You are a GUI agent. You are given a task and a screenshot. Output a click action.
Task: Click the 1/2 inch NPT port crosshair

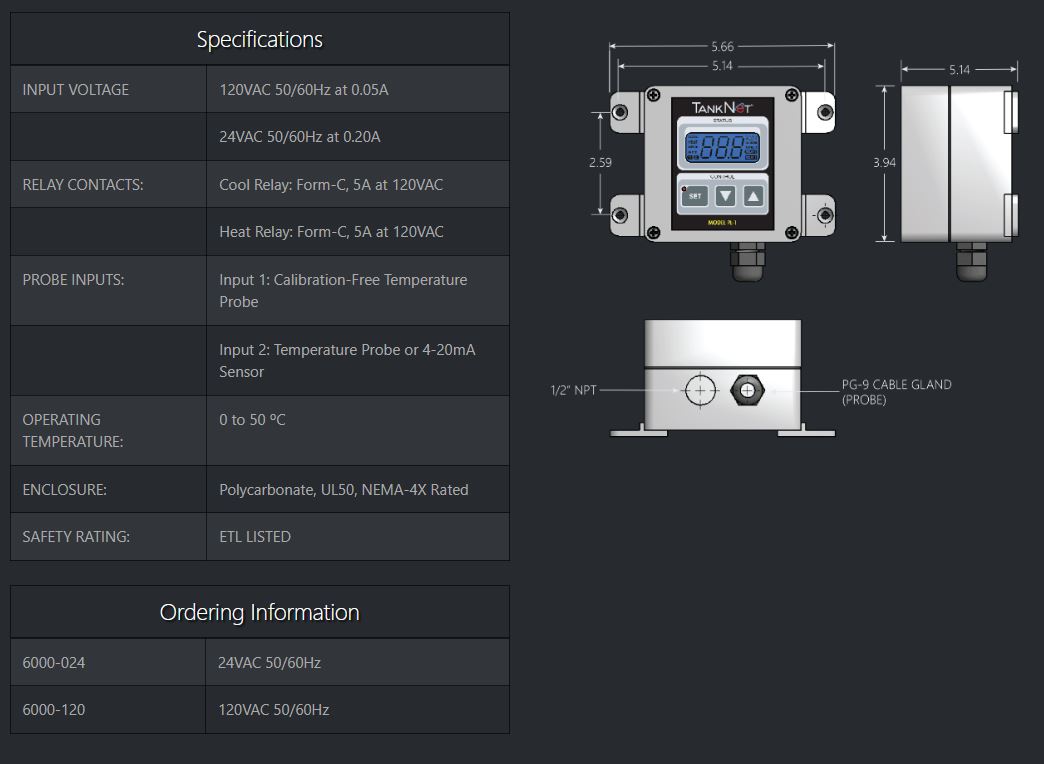700,390
